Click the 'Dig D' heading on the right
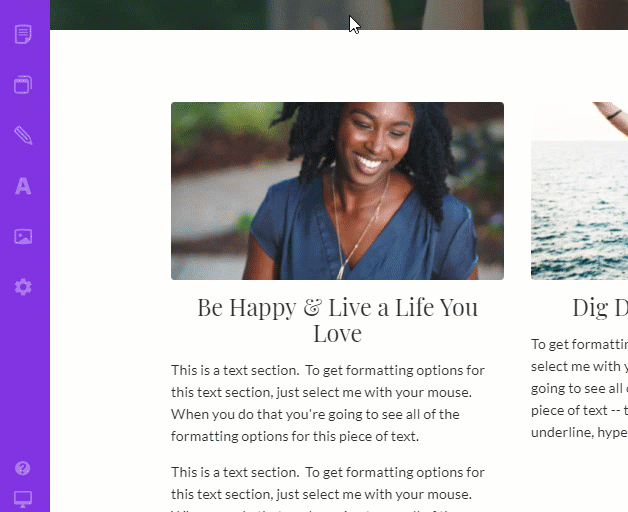This screenshot has width=628, height=512. 600,308
